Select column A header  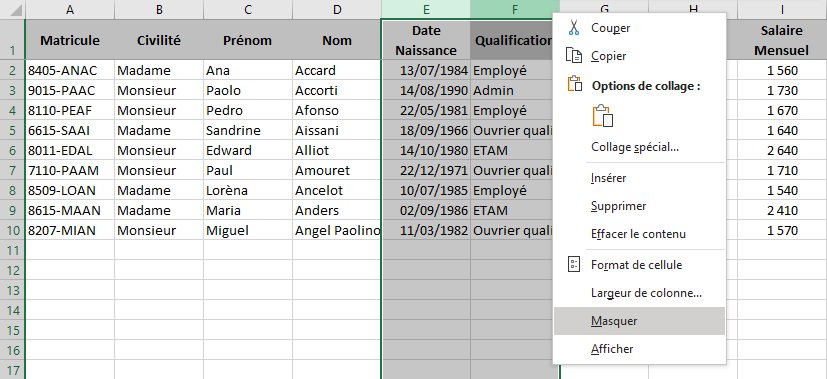pos(70,9)
